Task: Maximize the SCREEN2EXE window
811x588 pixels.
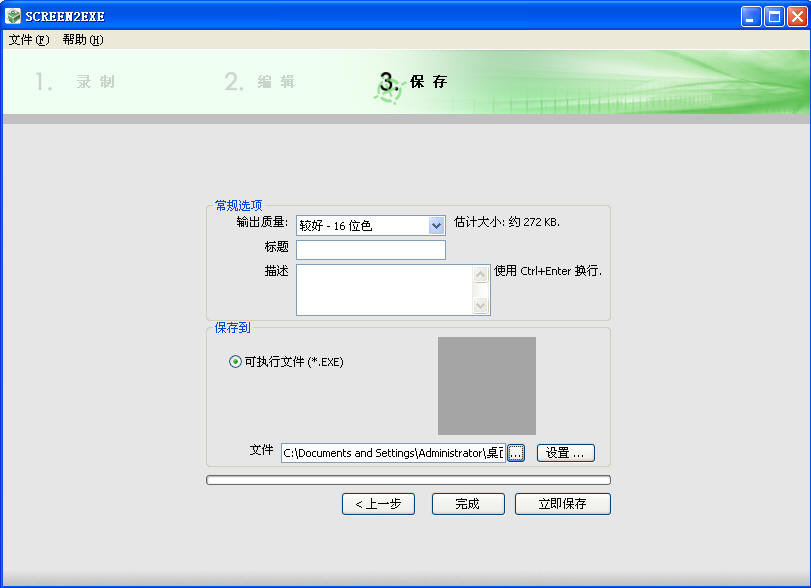Action: (x=774, y=17)
